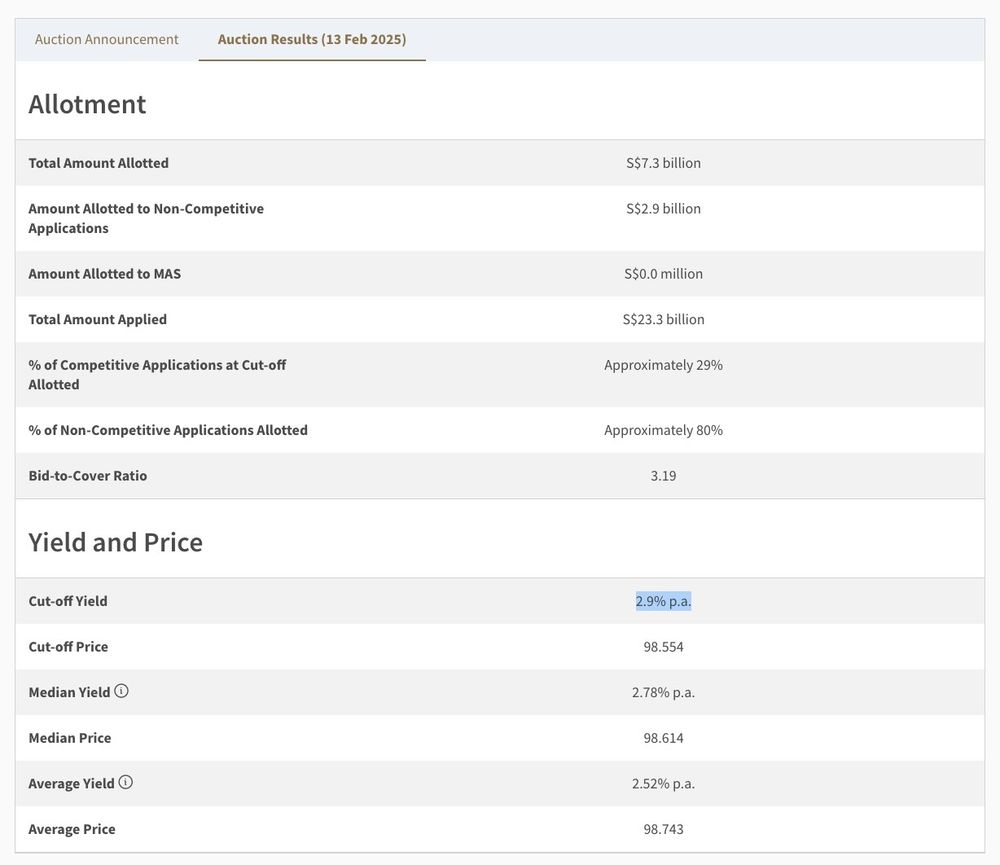1000x865 pixels.
Task: Click the Yield and Price section heading
Action: (x=115, y=542)
